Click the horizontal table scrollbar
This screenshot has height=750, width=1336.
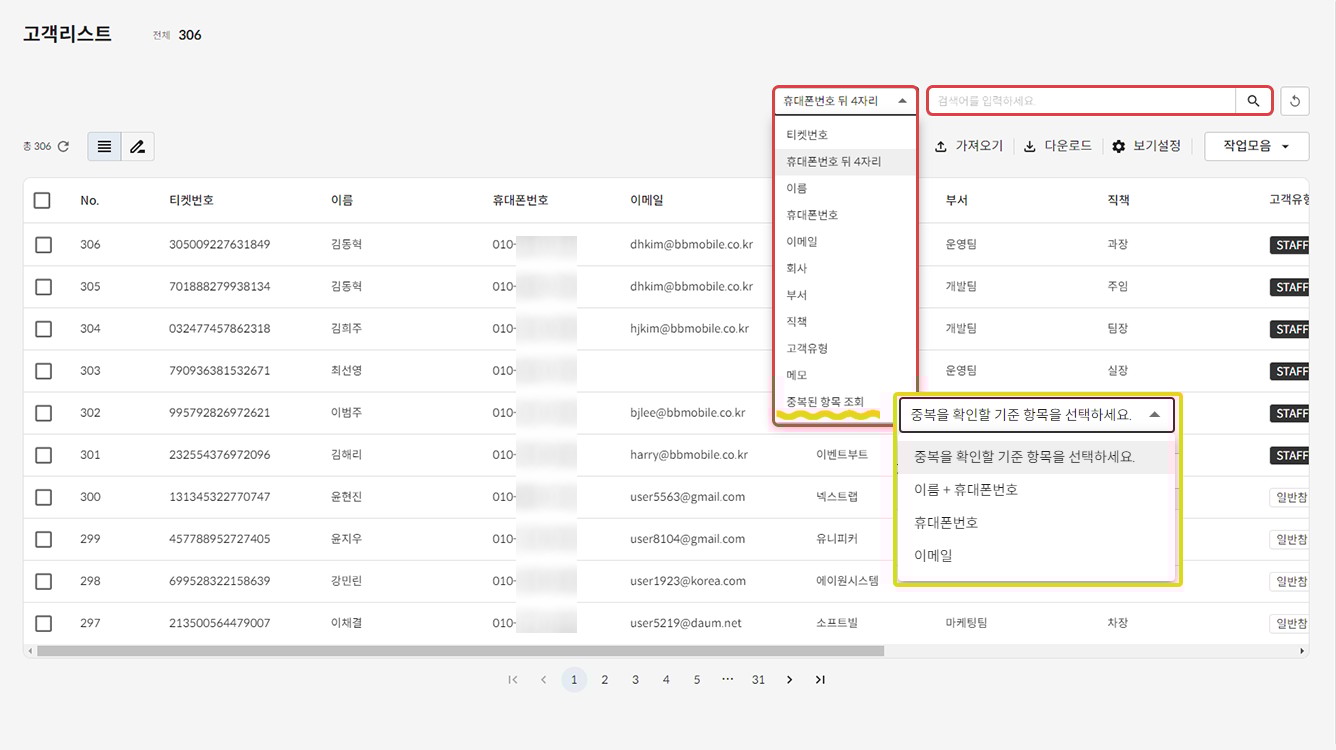click(x=460, y=651)
